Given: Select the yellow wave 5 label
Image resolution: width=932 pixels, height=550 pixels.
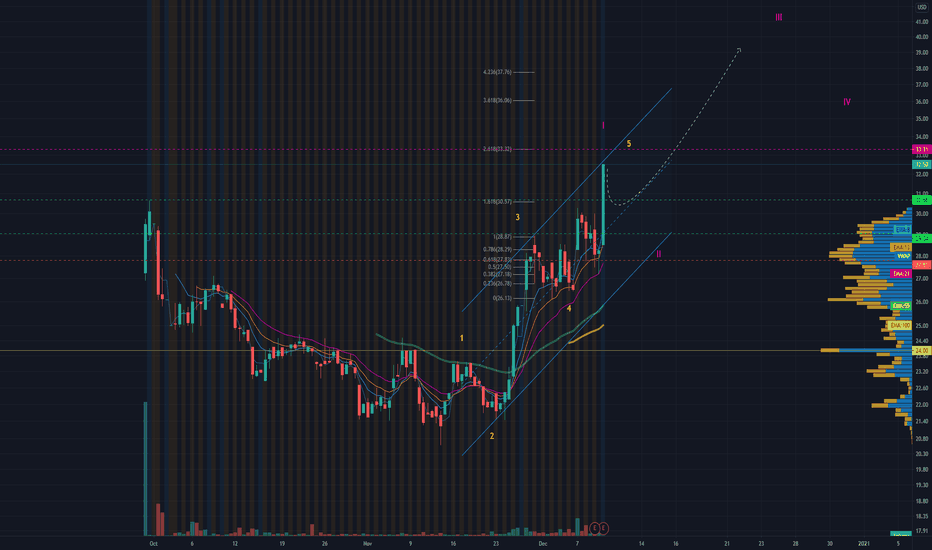Looking at the screenshot, I should coord(629,144).
